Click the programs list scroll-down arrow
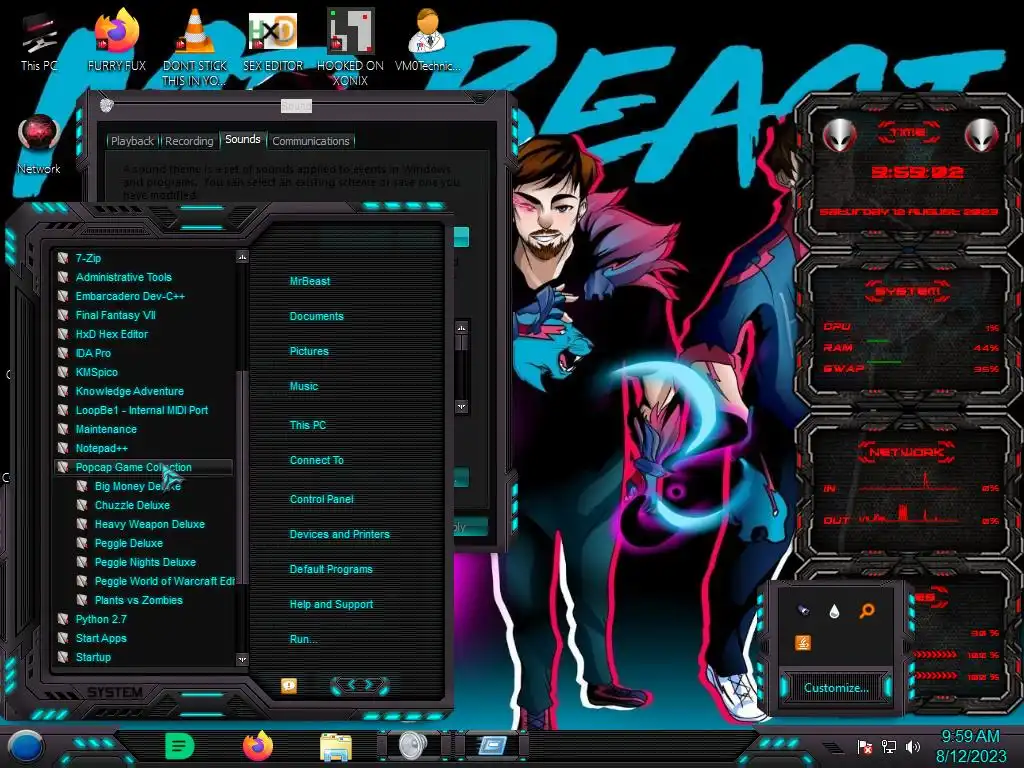Image resolution: width=1024 pixels, height=768 pixels. [242, 660]
